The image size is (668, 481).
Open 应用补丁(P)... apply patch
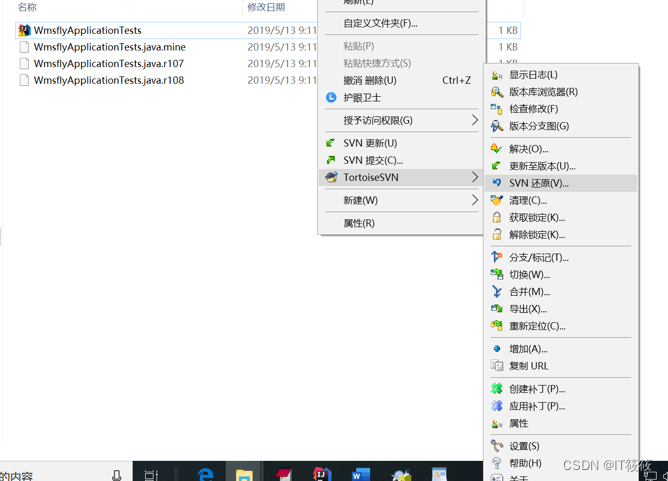(561, 406)
